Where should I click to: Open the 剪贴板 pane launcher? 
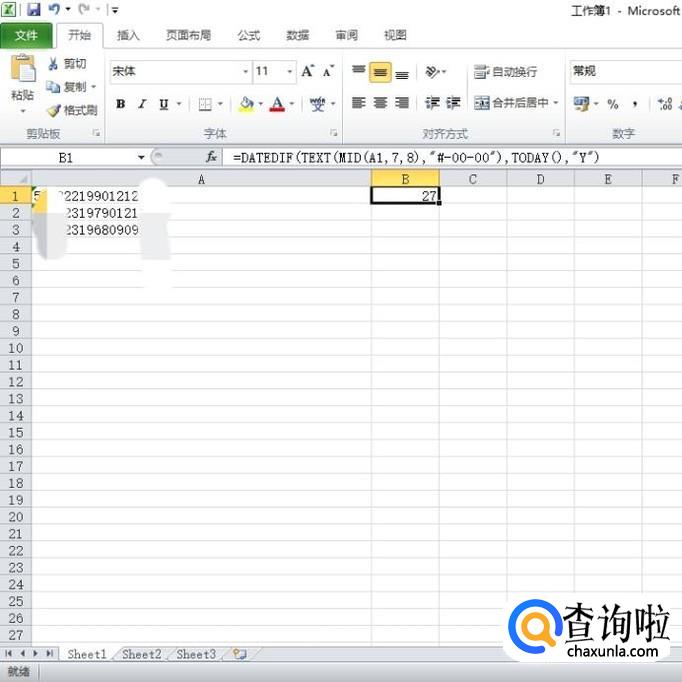[x=96, y=133]
